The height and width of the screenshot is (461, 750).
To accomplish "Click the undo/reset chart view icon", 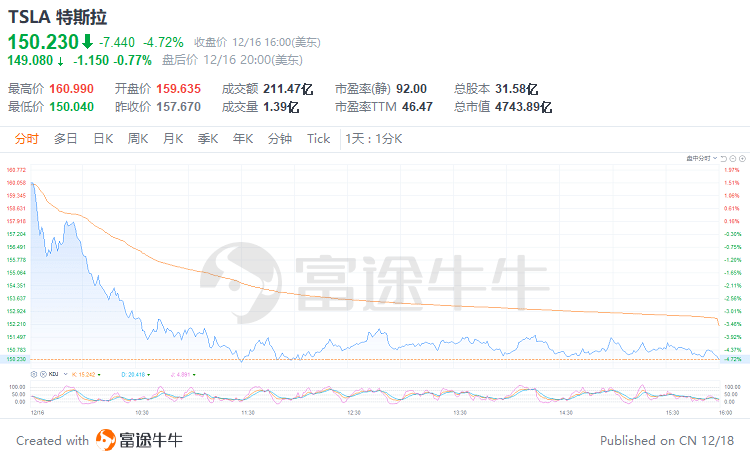I will [724, 159].
